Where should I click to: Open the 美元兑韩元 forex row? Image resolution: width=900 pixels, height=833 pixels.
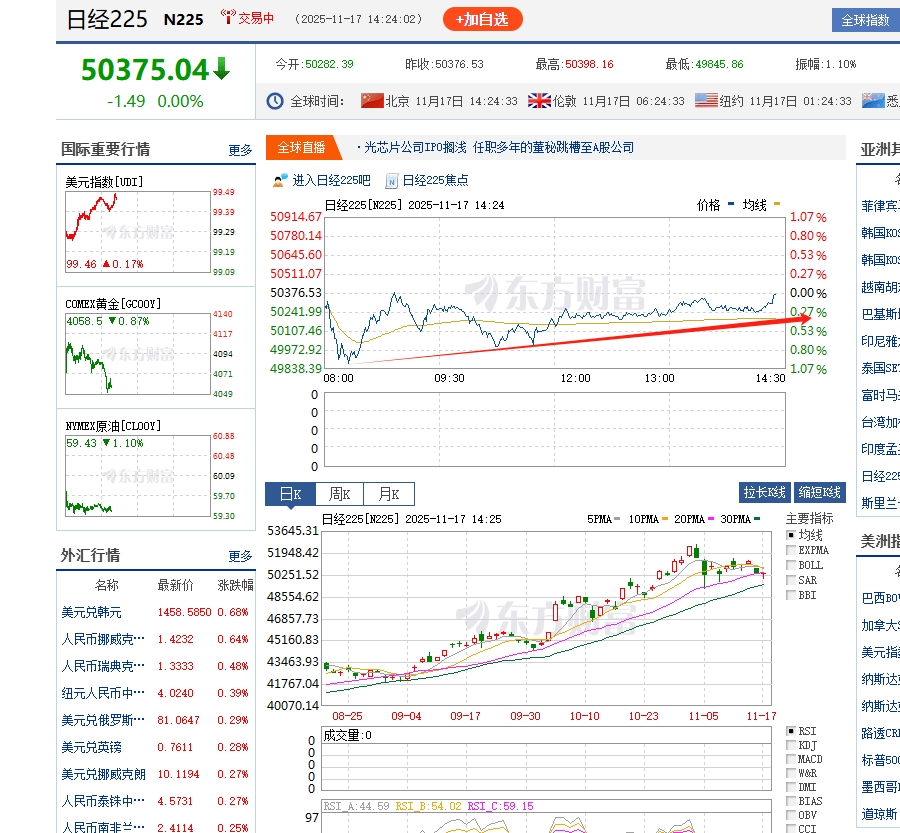[x=156, y=612]
